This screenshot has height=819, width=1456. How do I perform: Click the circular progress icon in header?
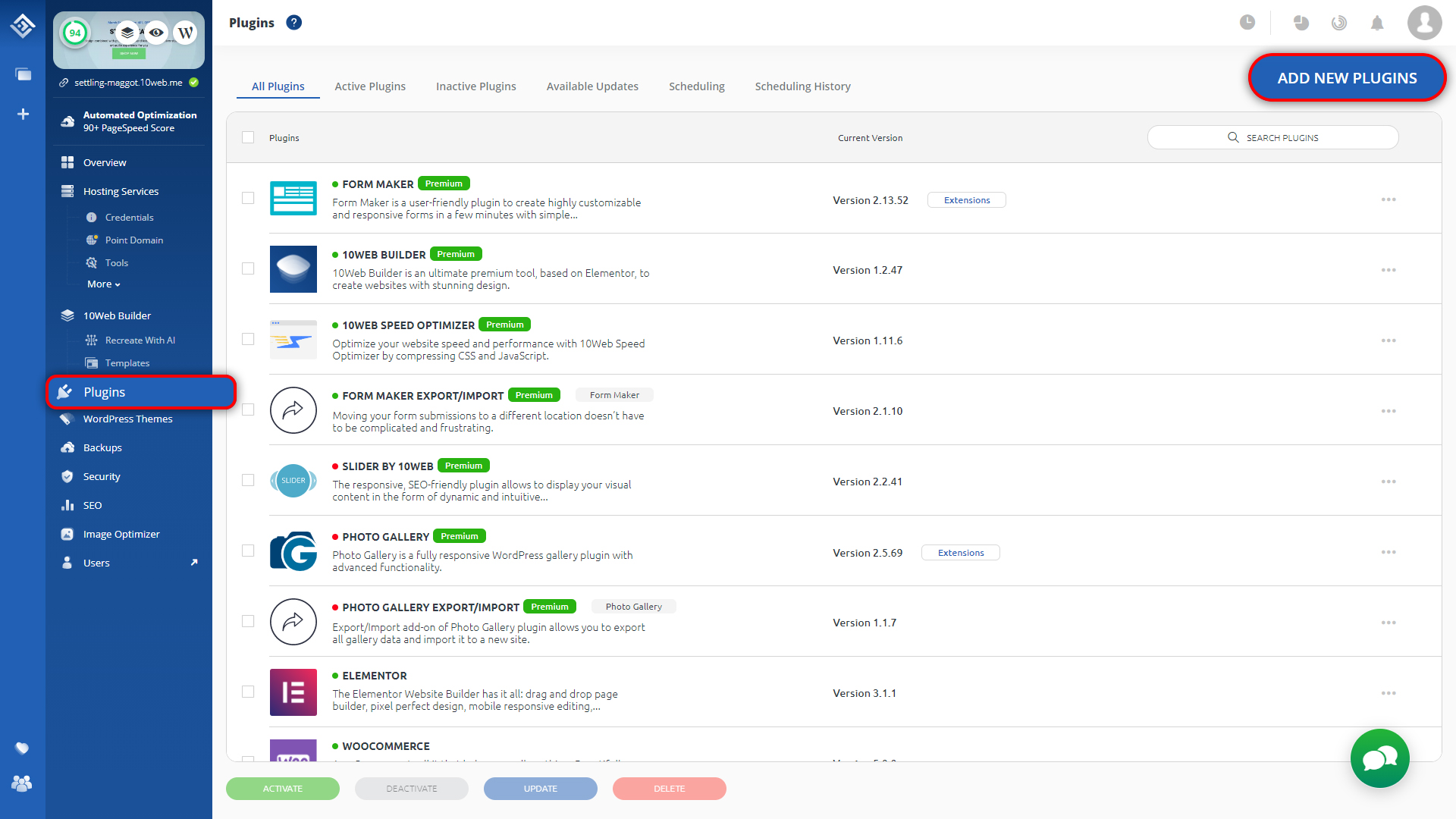pyautogui.click(x=1339, y=23)
